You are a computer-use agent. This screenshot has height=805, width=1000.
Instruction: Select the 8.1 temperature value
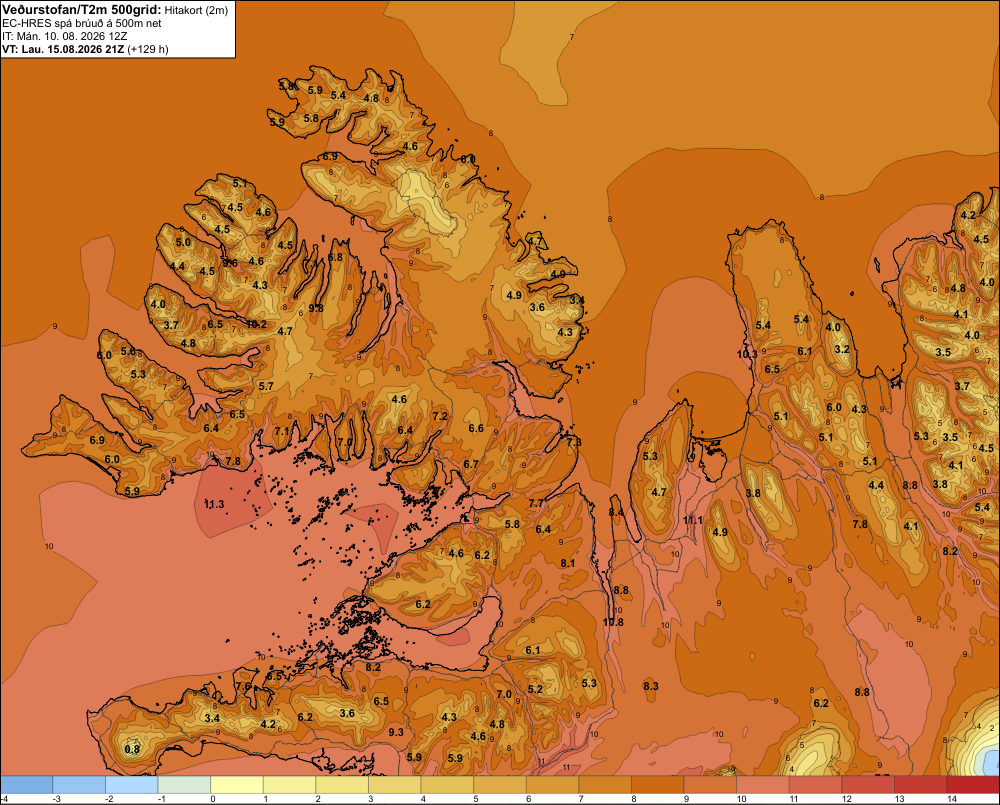point(568,563)
